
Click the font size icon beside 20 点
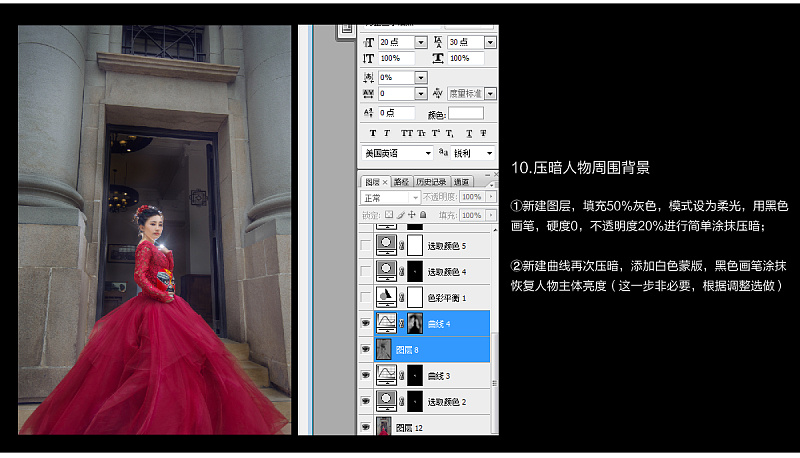[368, 42]
